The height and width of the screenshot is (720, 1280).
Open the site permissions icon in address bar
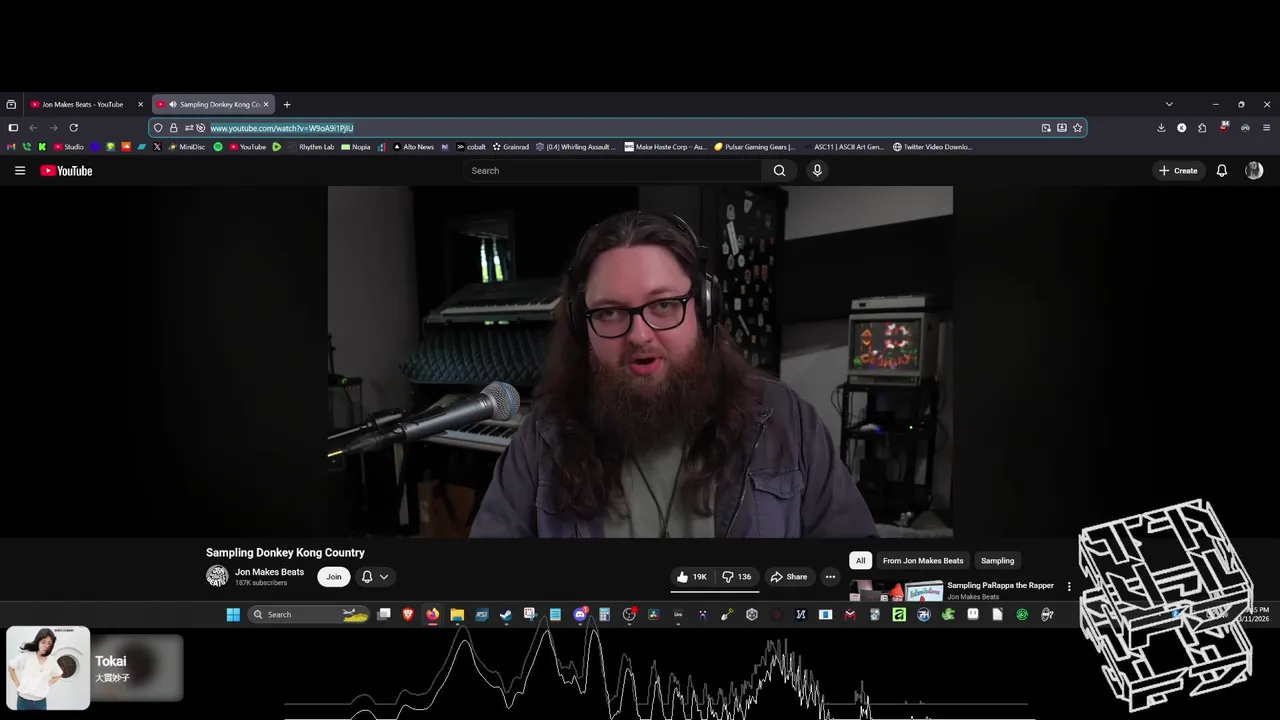pos(188,128)
